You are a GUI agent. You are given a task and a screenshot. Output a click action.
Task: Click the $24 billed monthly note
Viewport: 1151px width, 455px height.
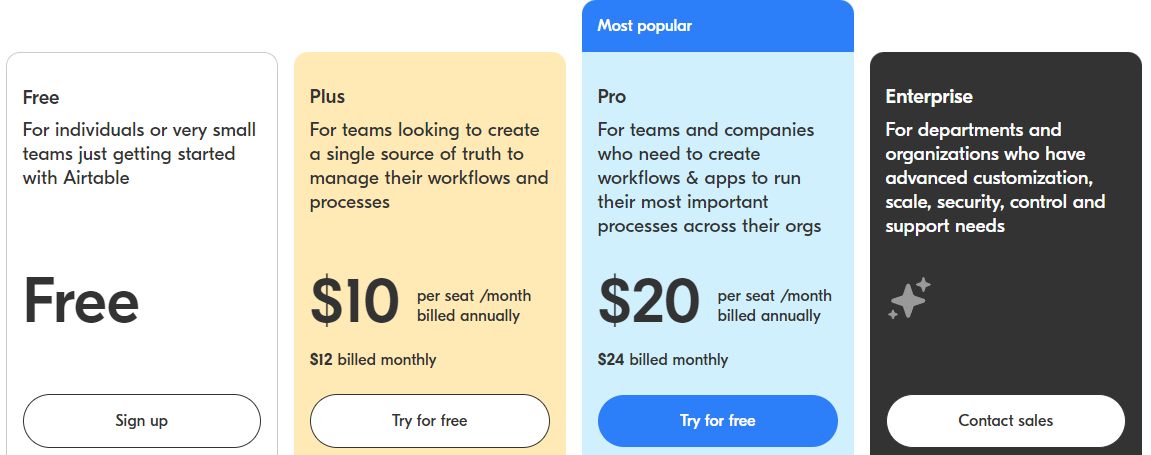[663, 360]
